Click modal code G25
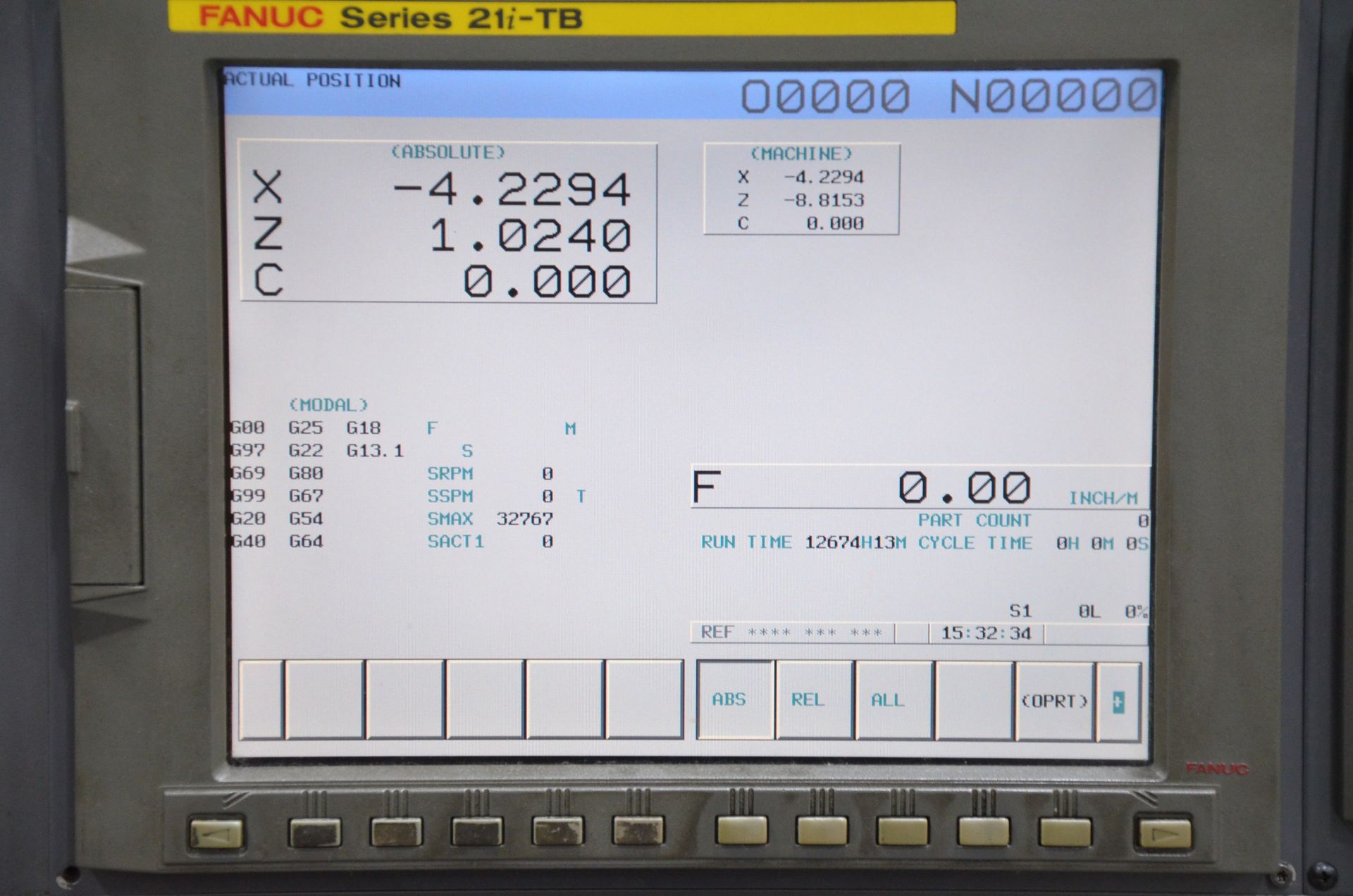 pyautogui.click(x=306, y=428)
